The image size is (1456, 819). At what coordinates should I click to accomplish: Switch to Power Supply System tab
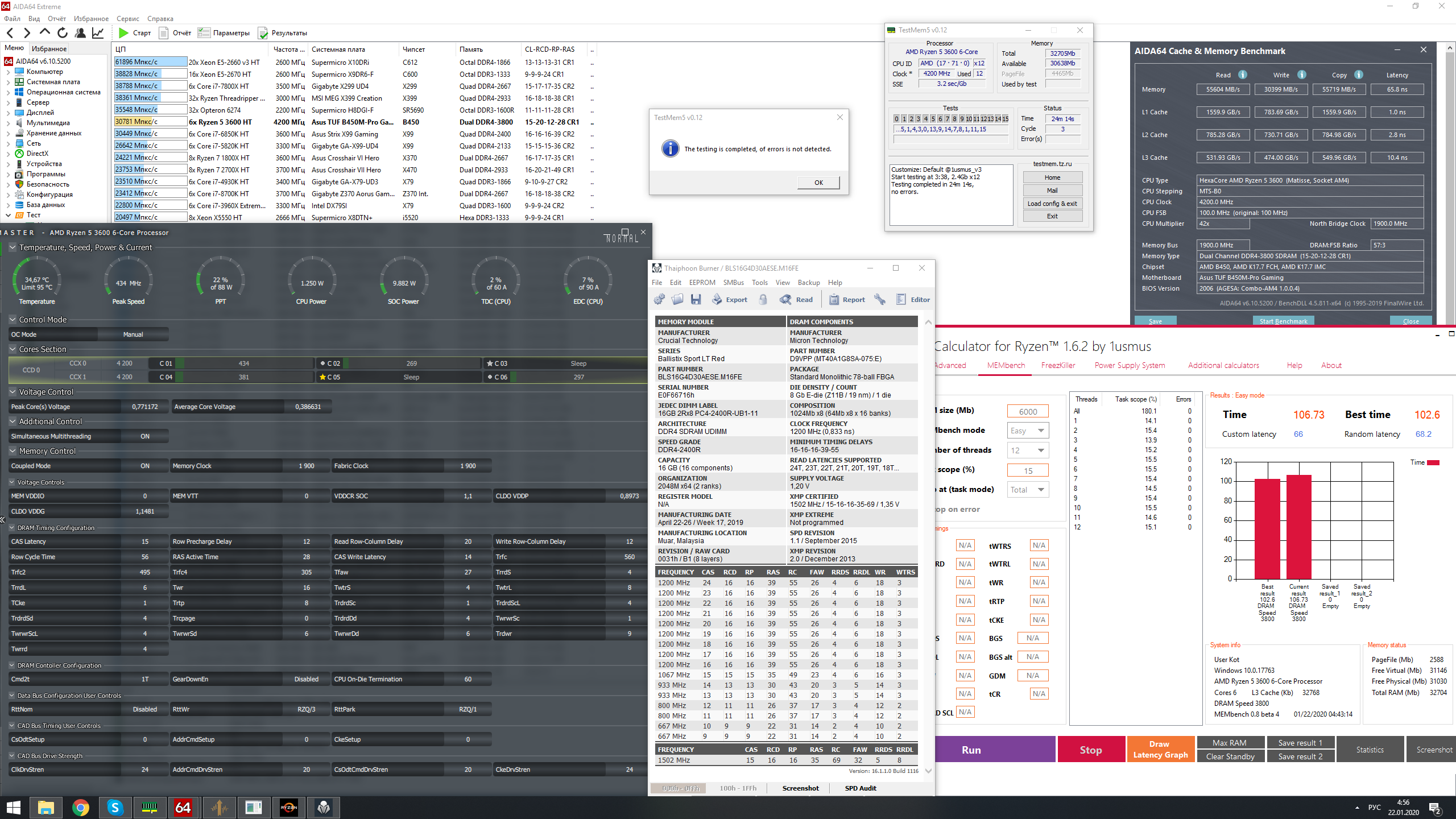click(x=1130, y=365)
